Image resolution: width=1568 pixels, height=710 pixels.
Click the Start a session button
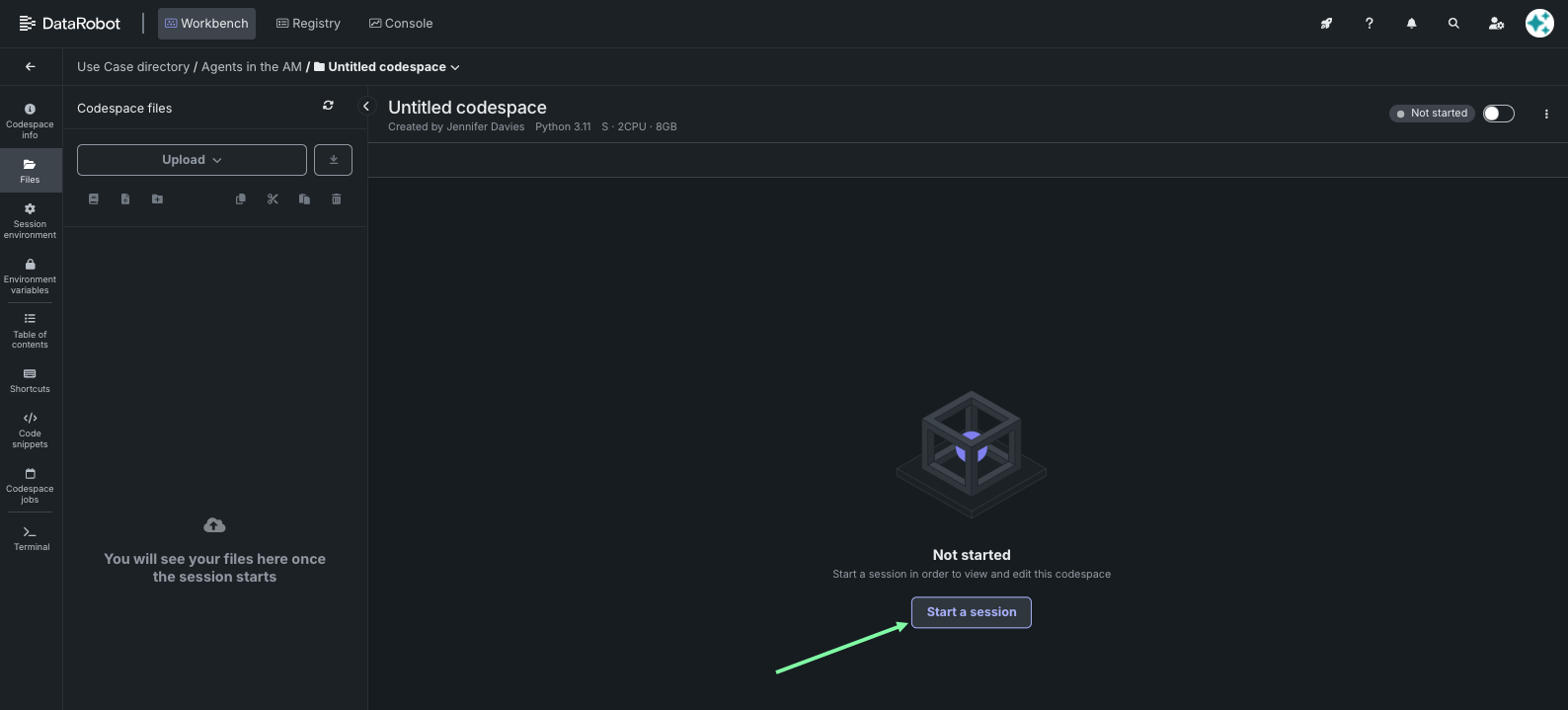pyautogui.click(x=971, y=612)
